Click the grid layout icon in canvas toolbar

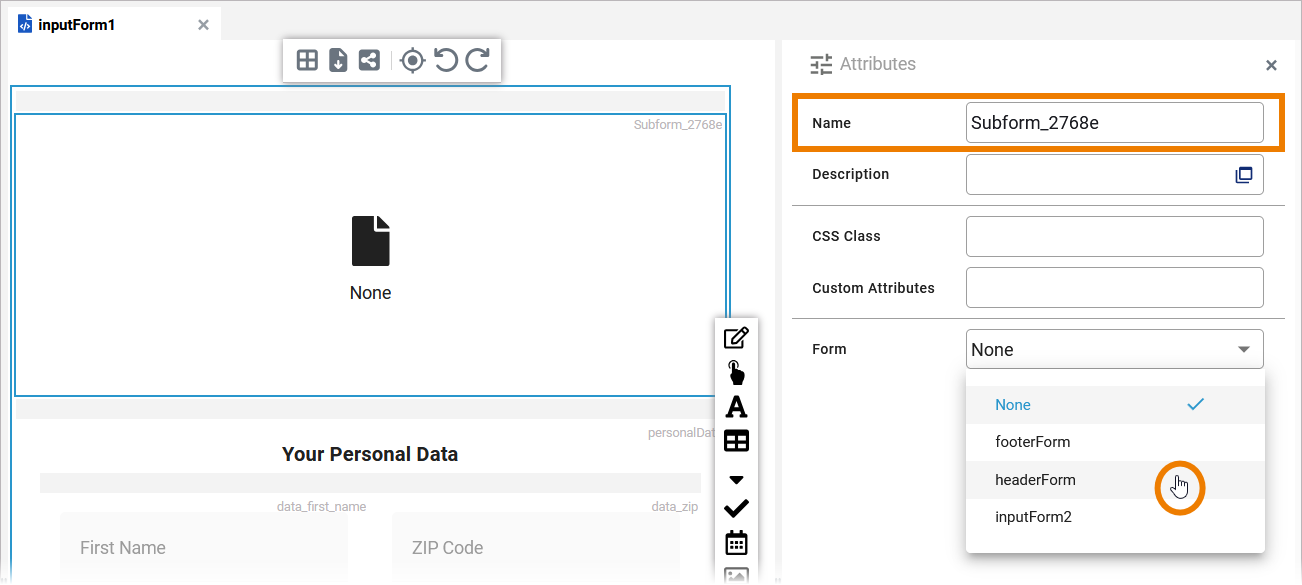[x=308, y=61]
